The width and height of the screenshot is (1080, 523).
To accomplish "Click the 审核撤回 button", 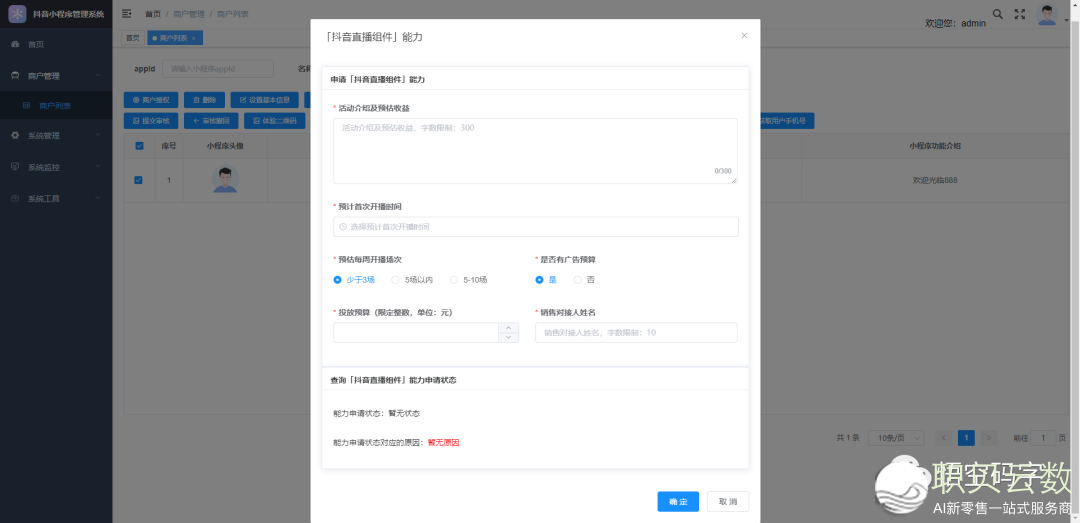I will coord(211,121).
